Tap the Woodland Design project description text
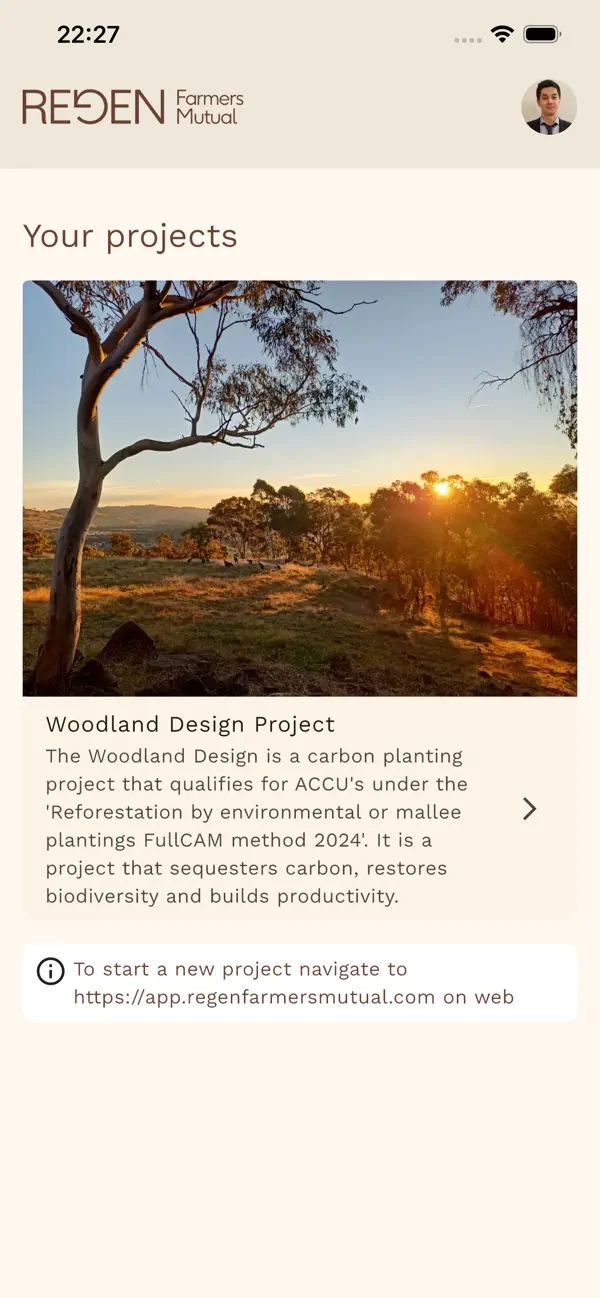The width and height of the screenshot is (600, 1298). (258, 826)
